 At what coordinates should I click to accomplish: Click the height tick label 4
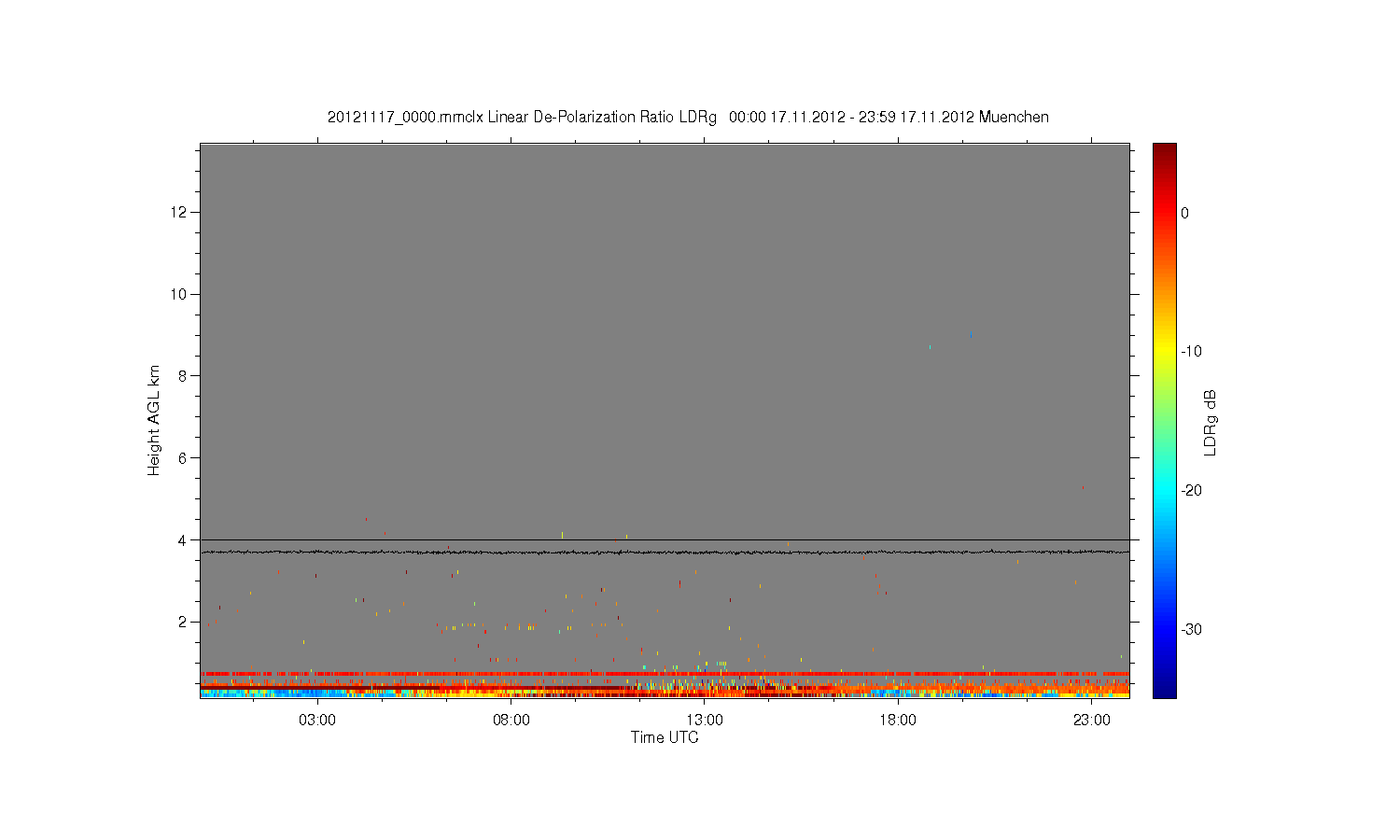coord(184,539)
